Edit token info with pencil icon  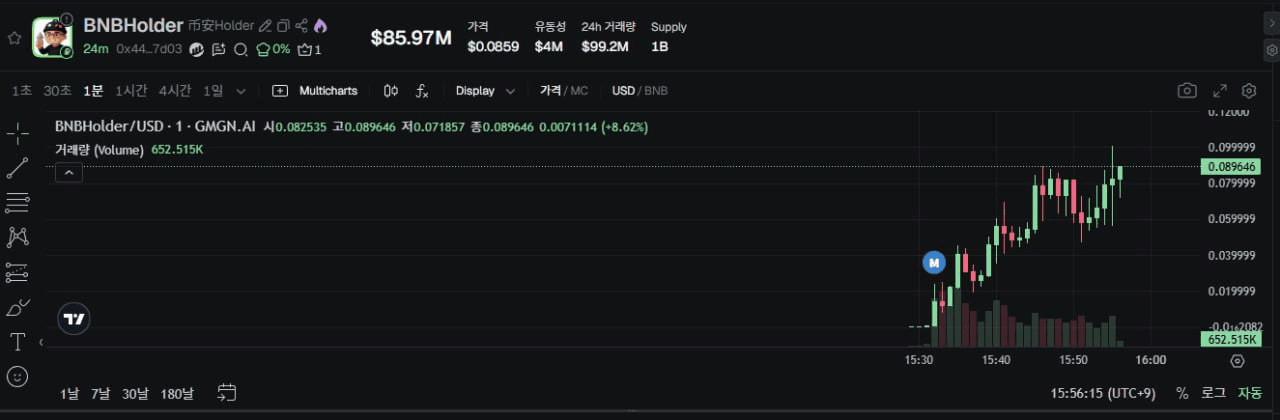coord(265,26)
